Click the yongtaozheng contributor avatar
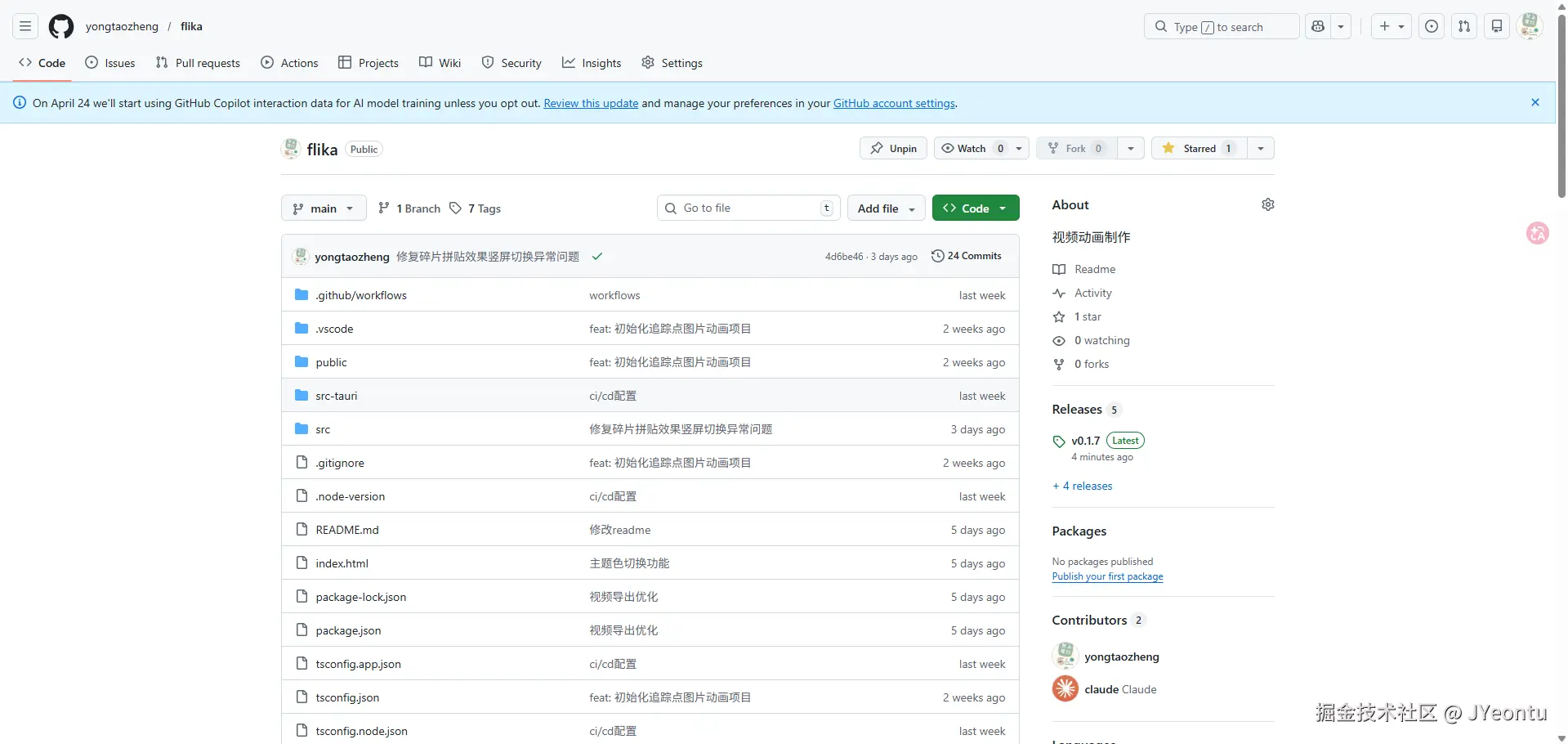This screenshot has width=1568, height=744. [1065, 656]
